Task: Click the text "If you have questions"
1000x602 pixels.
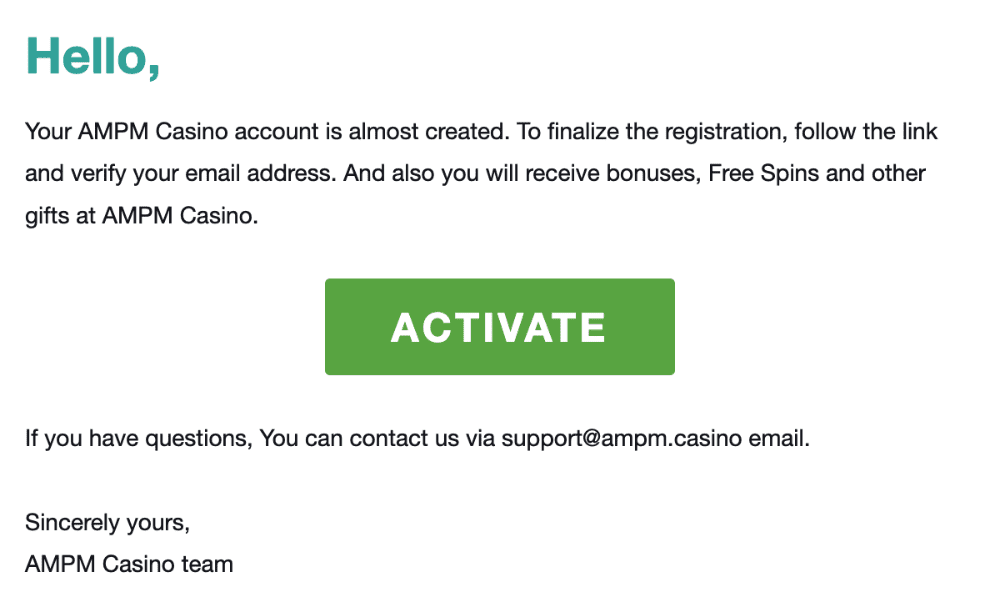Action: tap(137, 439)
